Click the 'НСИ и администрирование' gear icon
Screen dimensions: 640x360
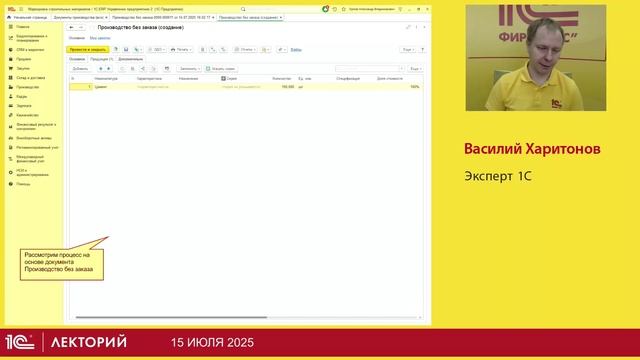tap(11, 173)
